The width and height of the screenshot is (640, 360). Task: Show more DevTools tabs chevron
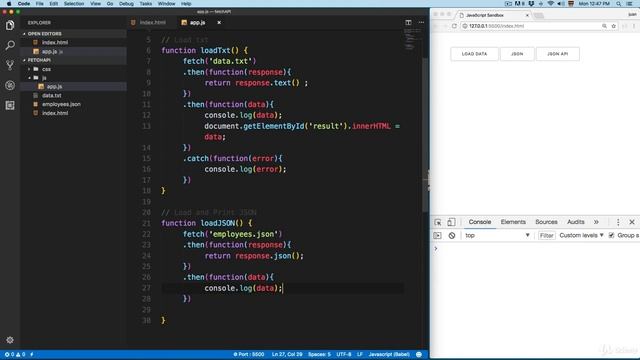(x=596, y=222)
